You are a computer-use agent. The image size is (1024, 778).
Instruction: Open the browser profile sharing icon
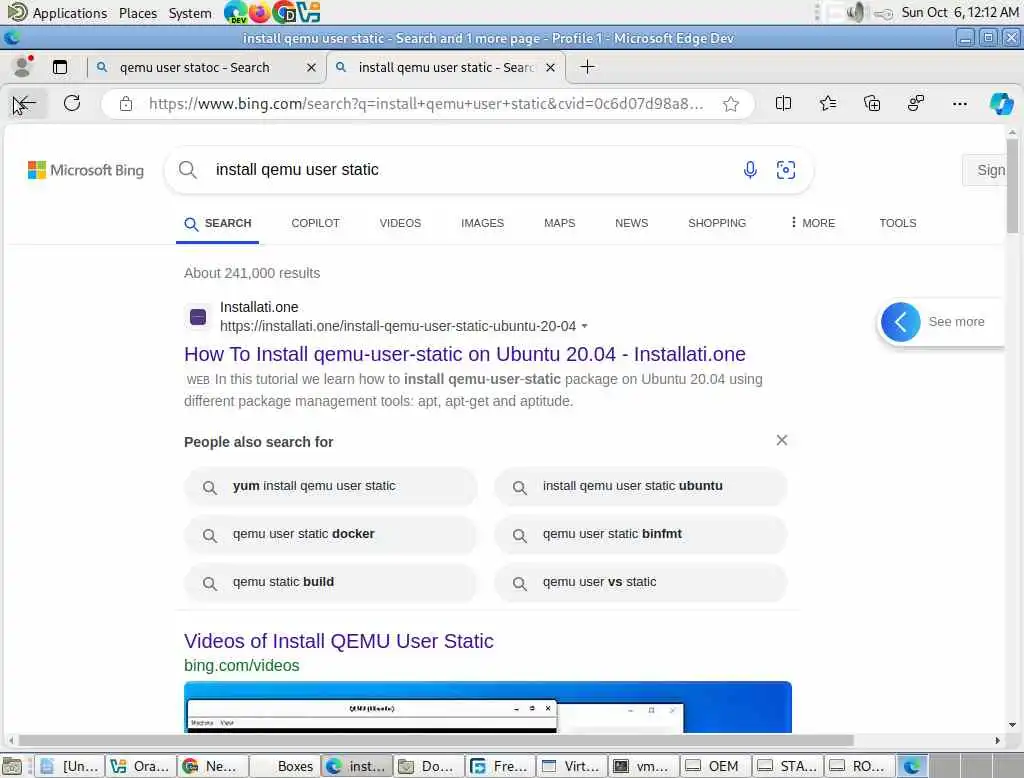point(916,103)
